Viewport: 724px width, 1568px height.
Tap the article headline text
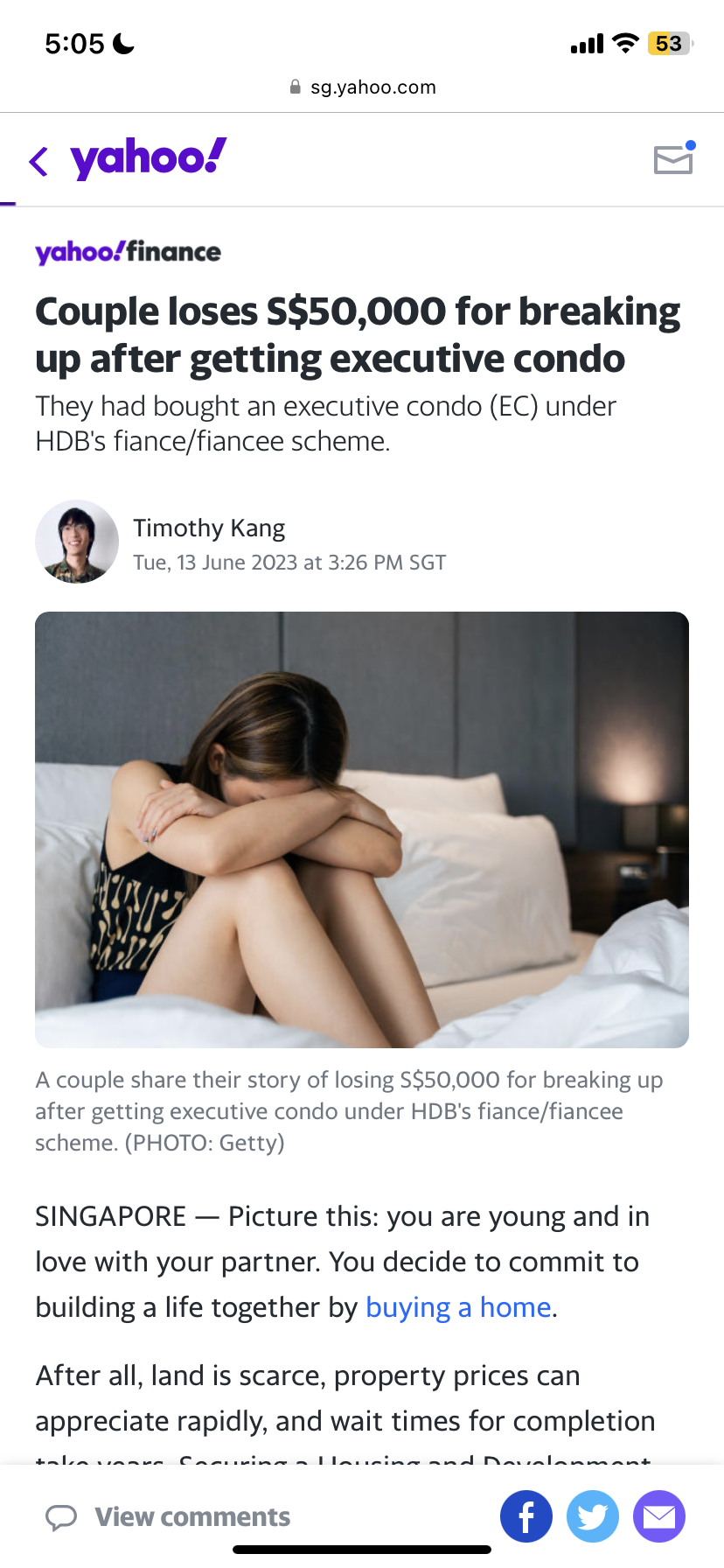[x=358, y=335]
